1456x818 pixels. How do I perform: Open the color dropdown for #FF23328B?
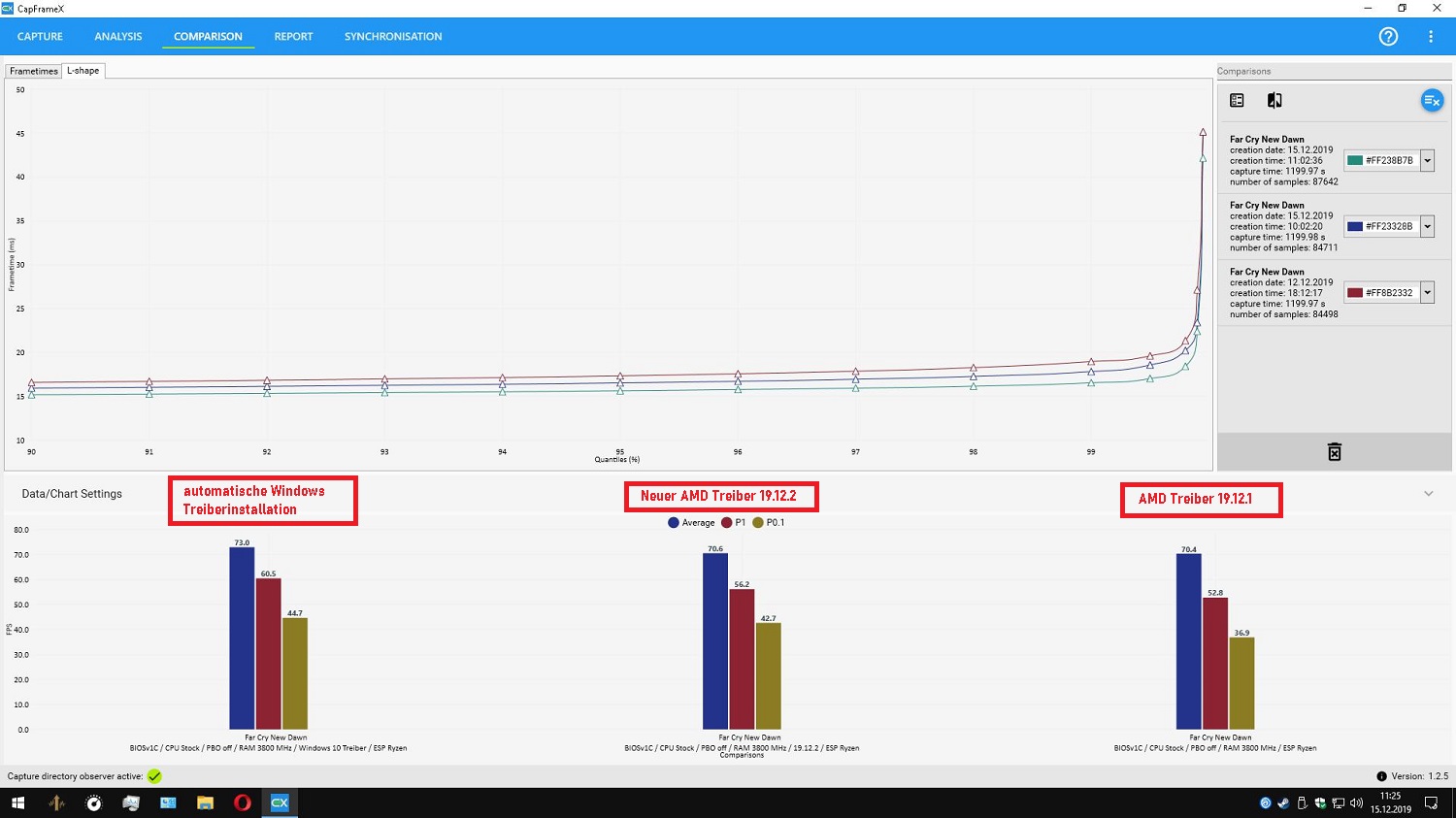pyautogui.click(x=1427, y=227)
